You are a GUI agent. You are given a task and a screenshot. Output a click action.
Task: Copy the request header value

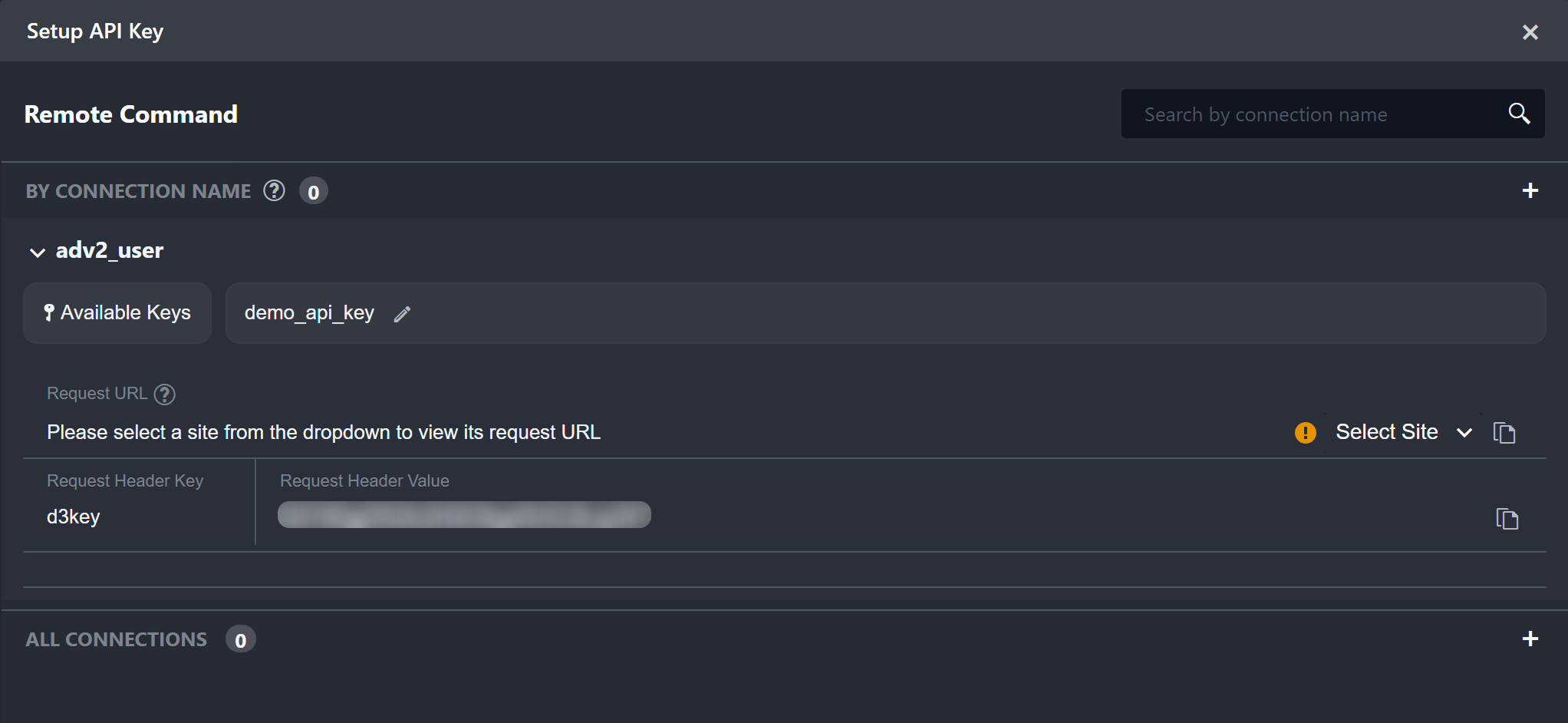(x=1507, y=519)
